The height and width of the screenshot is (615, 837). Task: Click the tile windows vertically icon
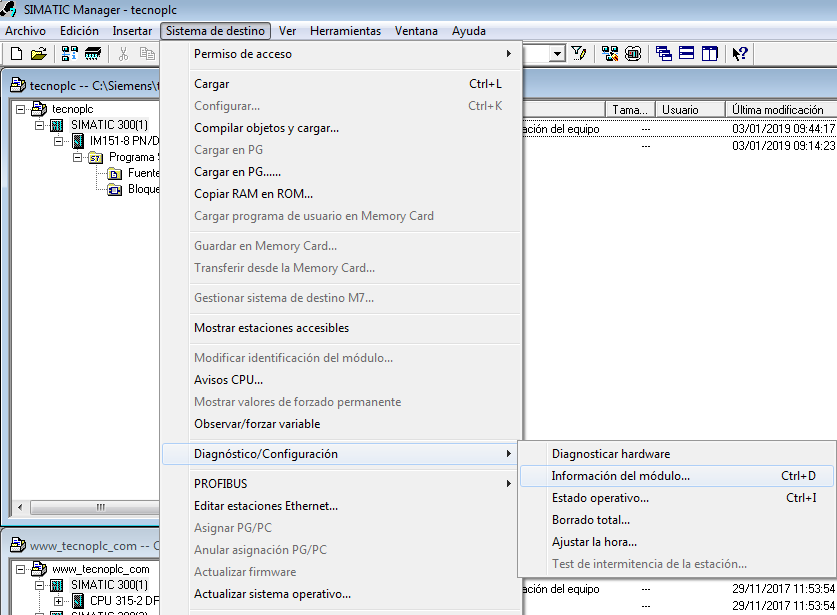pyautogui.click(x=709, y=53)
